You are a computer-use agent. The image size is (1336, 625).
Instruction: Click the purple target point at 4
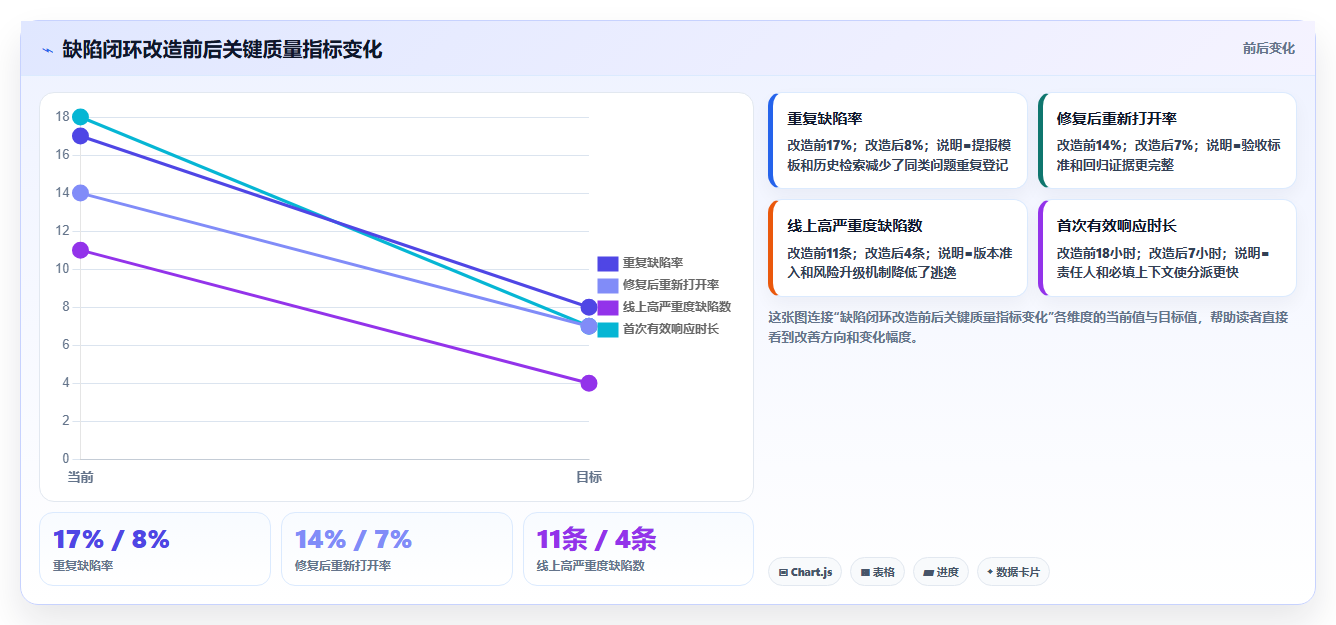[x=589, y=383]
